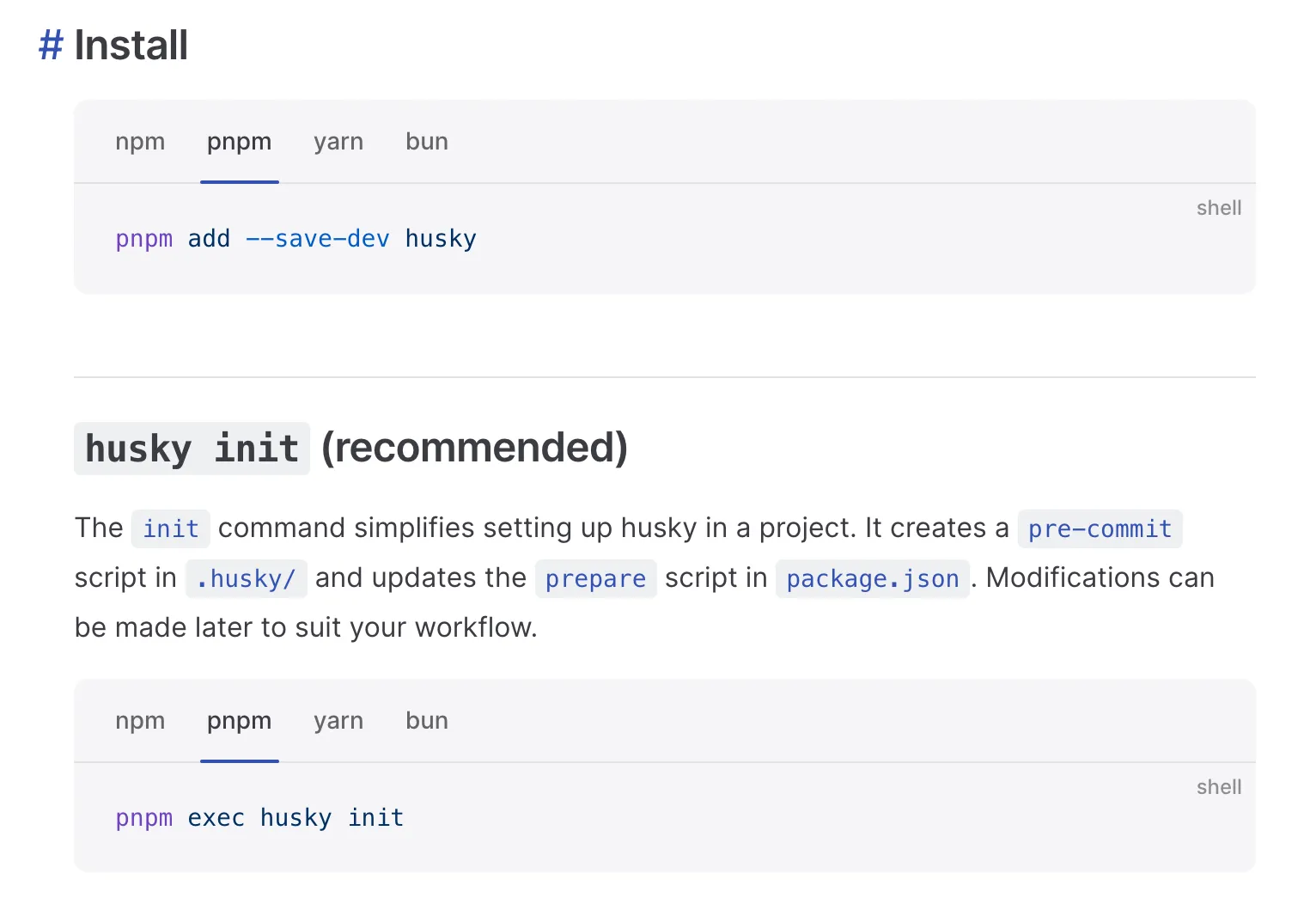Click the 'pnpm add --save-dev husky' command text

click(x=296, y=239)
